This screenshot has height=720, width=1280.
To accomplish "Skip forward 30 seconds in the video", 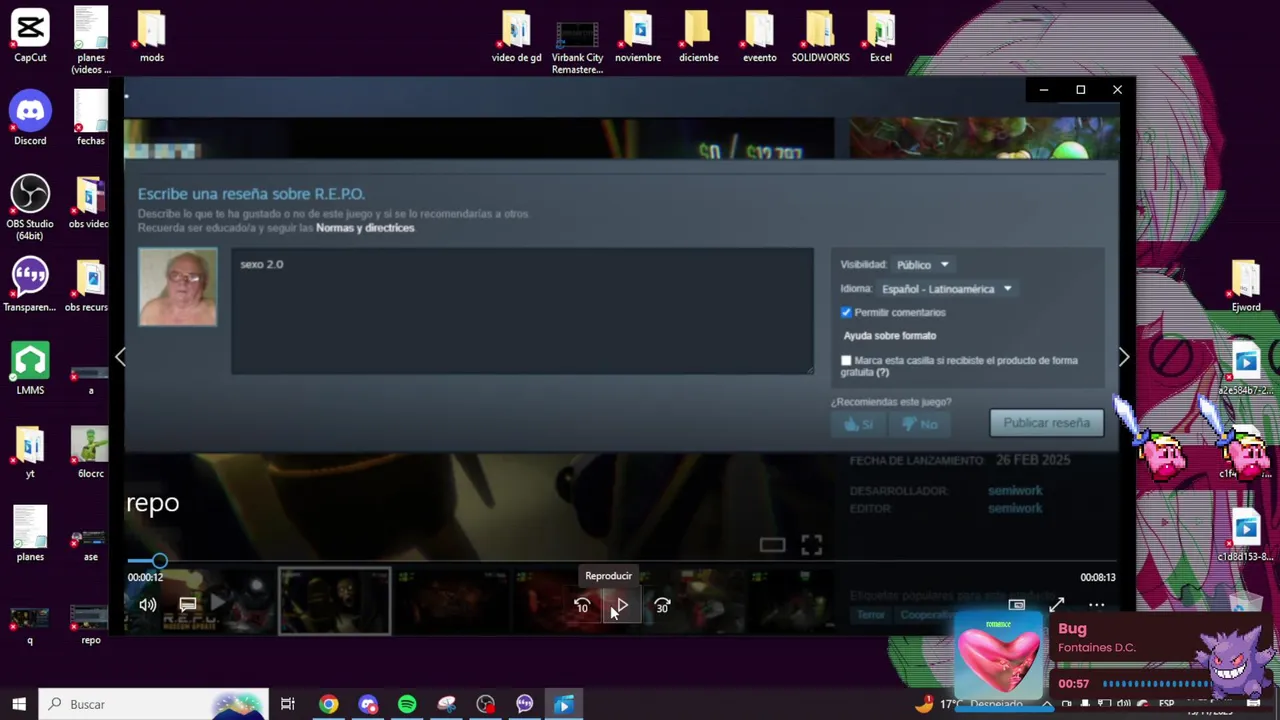I will tap(662, 606).
